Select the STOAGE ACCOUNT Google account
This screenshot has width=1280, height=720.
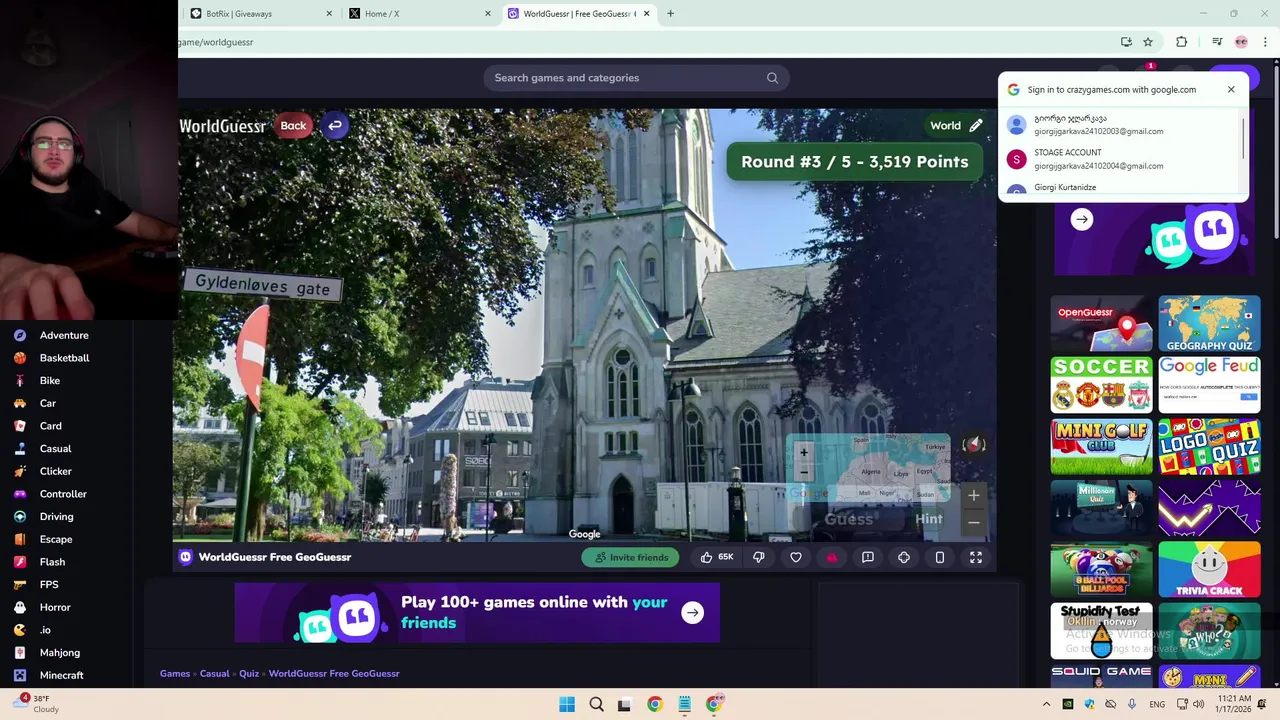point(1120,159)
